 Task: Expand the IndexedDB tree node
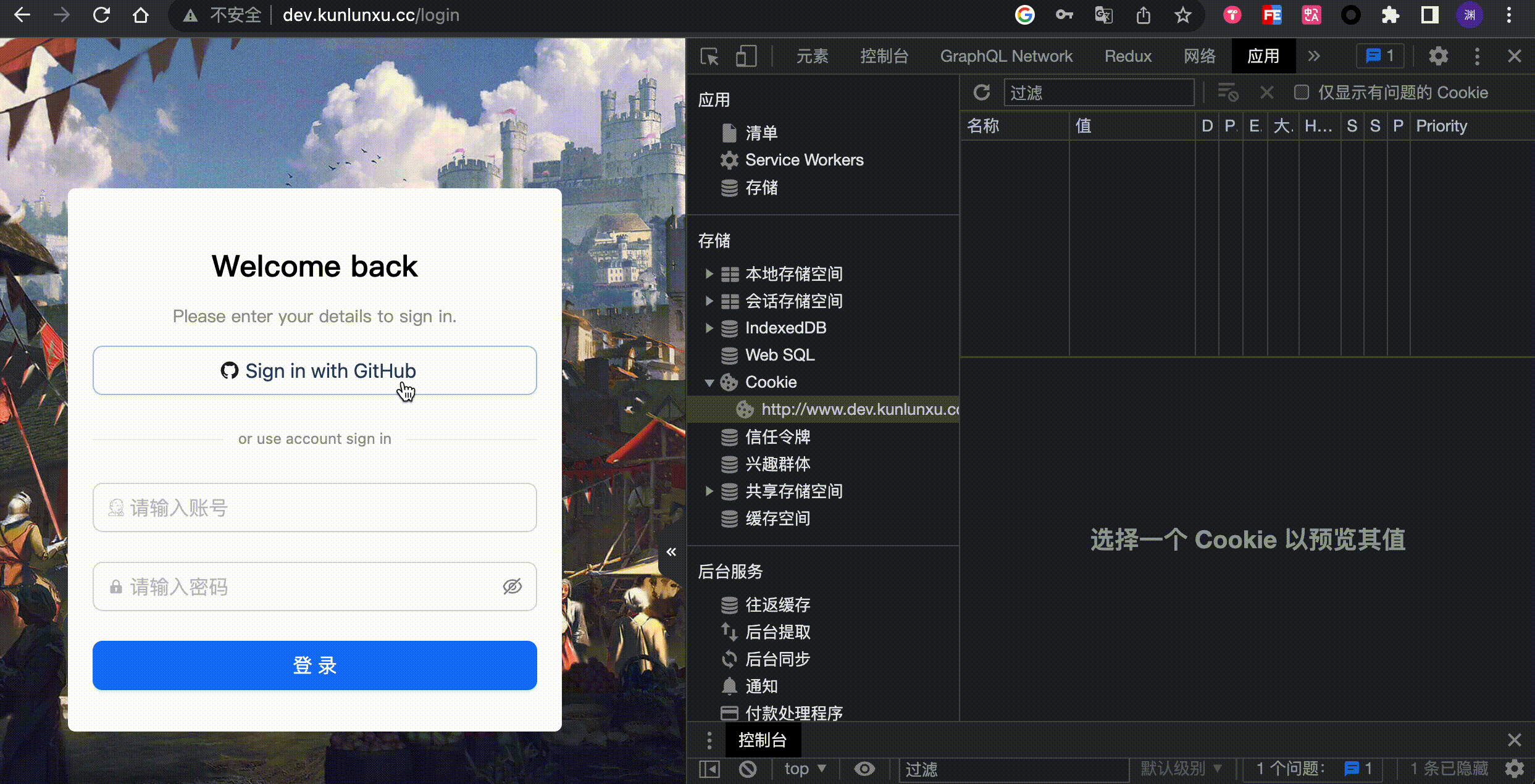click(x=709, y=328)
